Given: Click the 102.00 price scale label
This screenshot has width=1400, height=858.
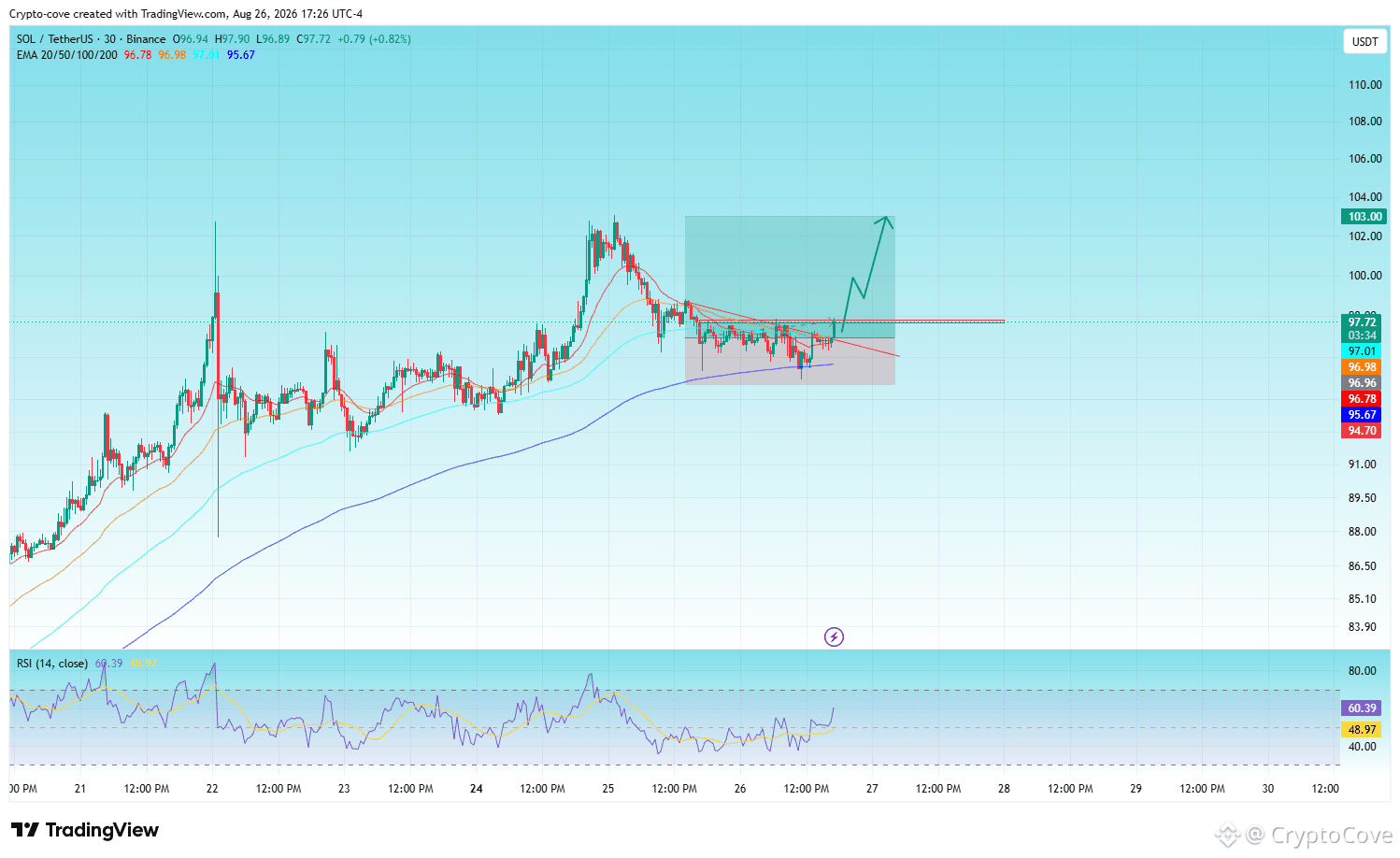Looking at the screenshot, I should (1364, 236).
